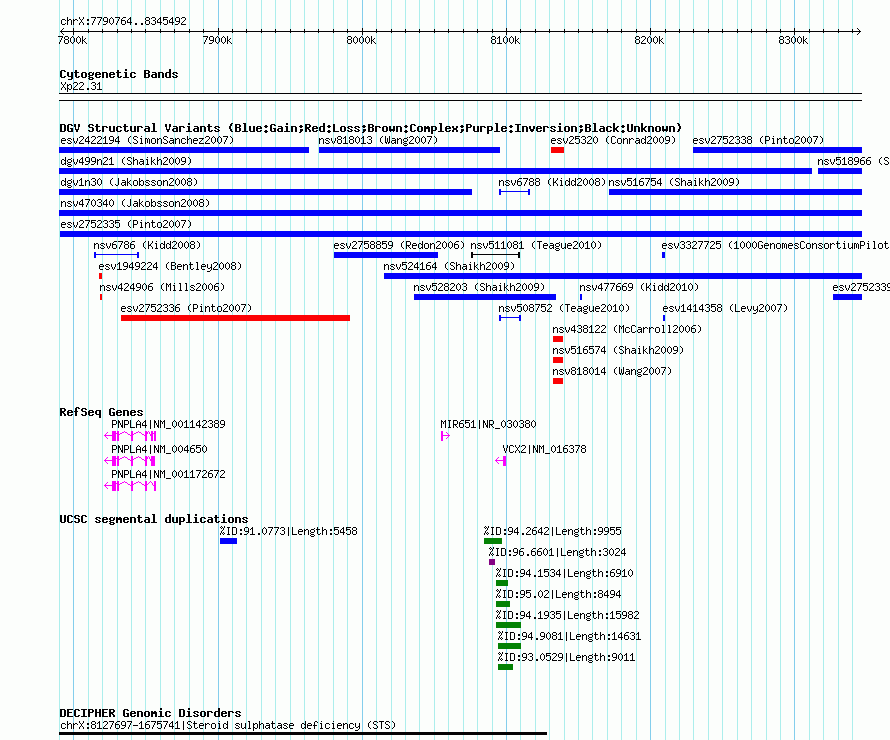Click the RefSeq Genes track title
The image size is (890, 740).
click(x=102, y=412)
